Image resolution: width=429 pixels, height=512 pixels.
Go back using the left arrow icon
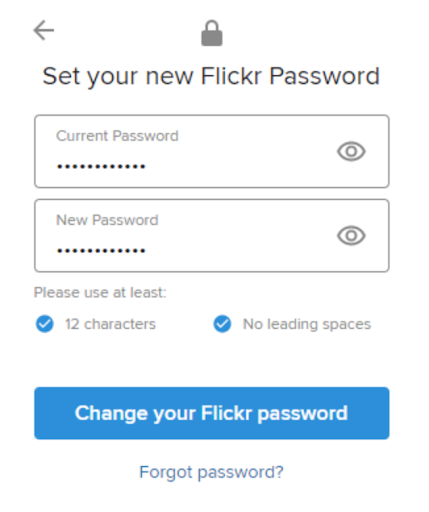coord(44,30)
